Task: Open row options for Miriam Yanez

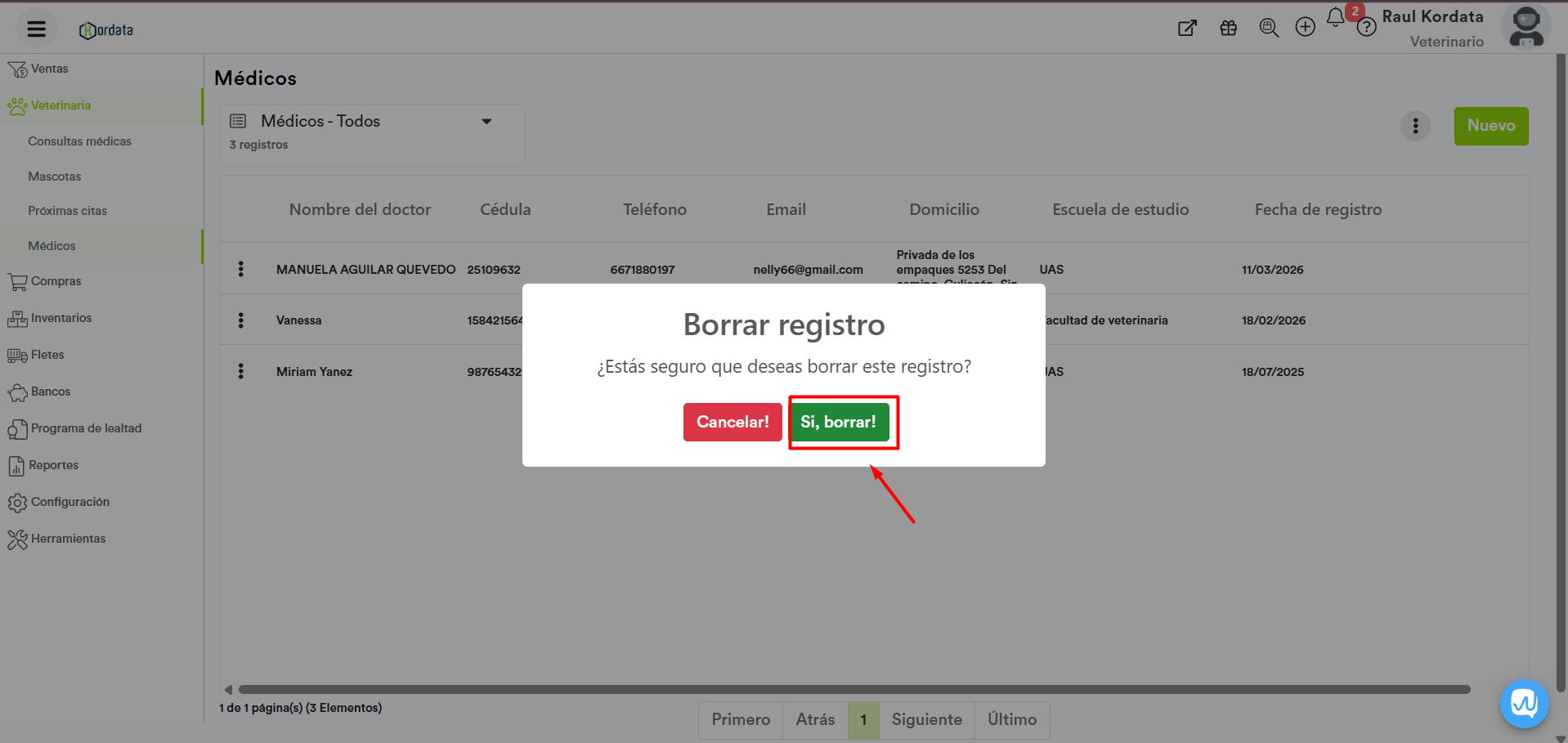Action: (240, 372)
